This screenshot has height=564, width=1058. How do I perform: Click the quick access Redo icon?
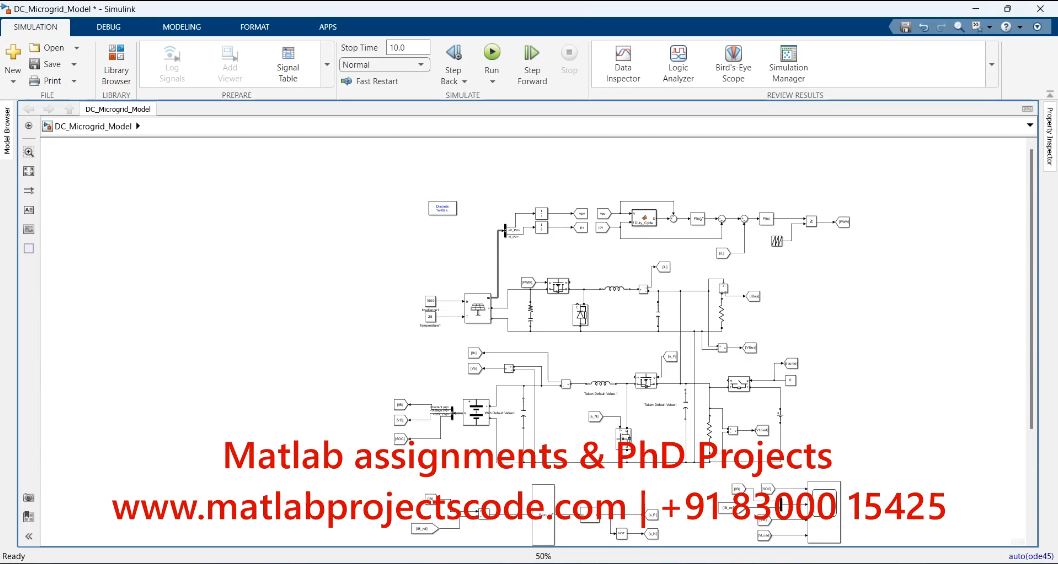[941, 27]
